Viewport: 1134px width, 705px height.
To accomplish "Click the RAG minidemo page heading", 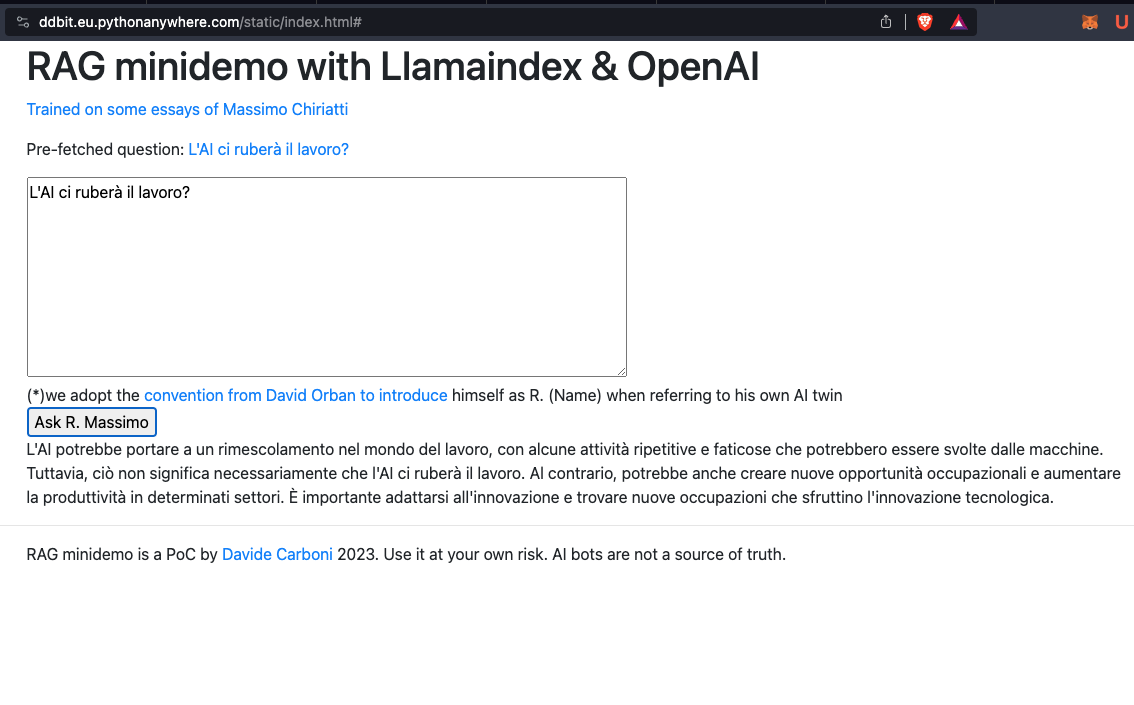I will tap(393, 67).
